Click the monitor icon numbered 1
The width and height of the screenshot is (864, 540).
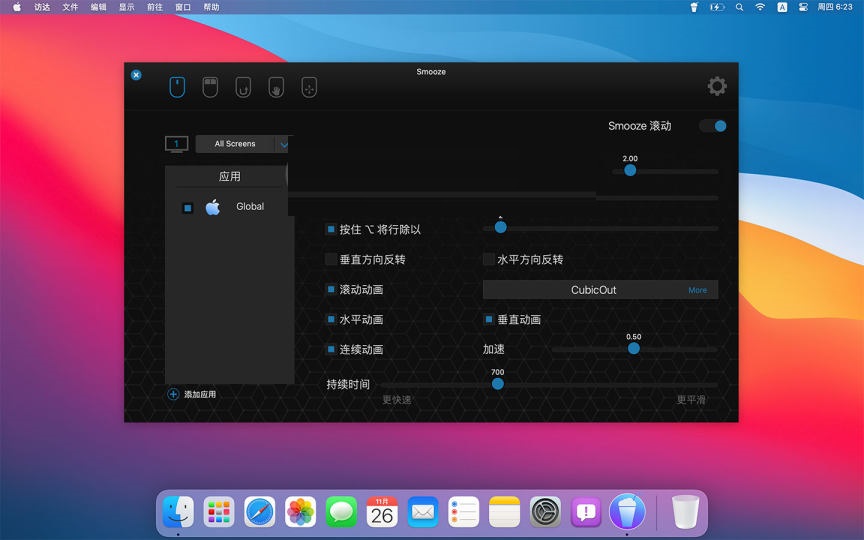[x=176, y=144]
